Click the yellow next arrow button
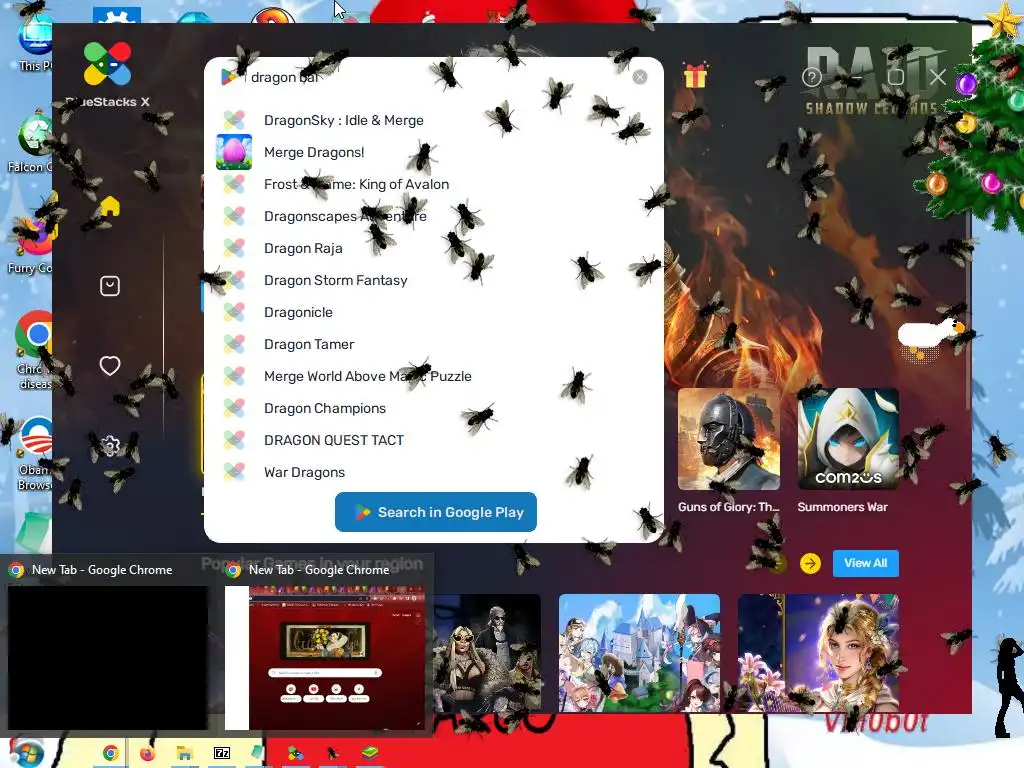 coord(810,563)
